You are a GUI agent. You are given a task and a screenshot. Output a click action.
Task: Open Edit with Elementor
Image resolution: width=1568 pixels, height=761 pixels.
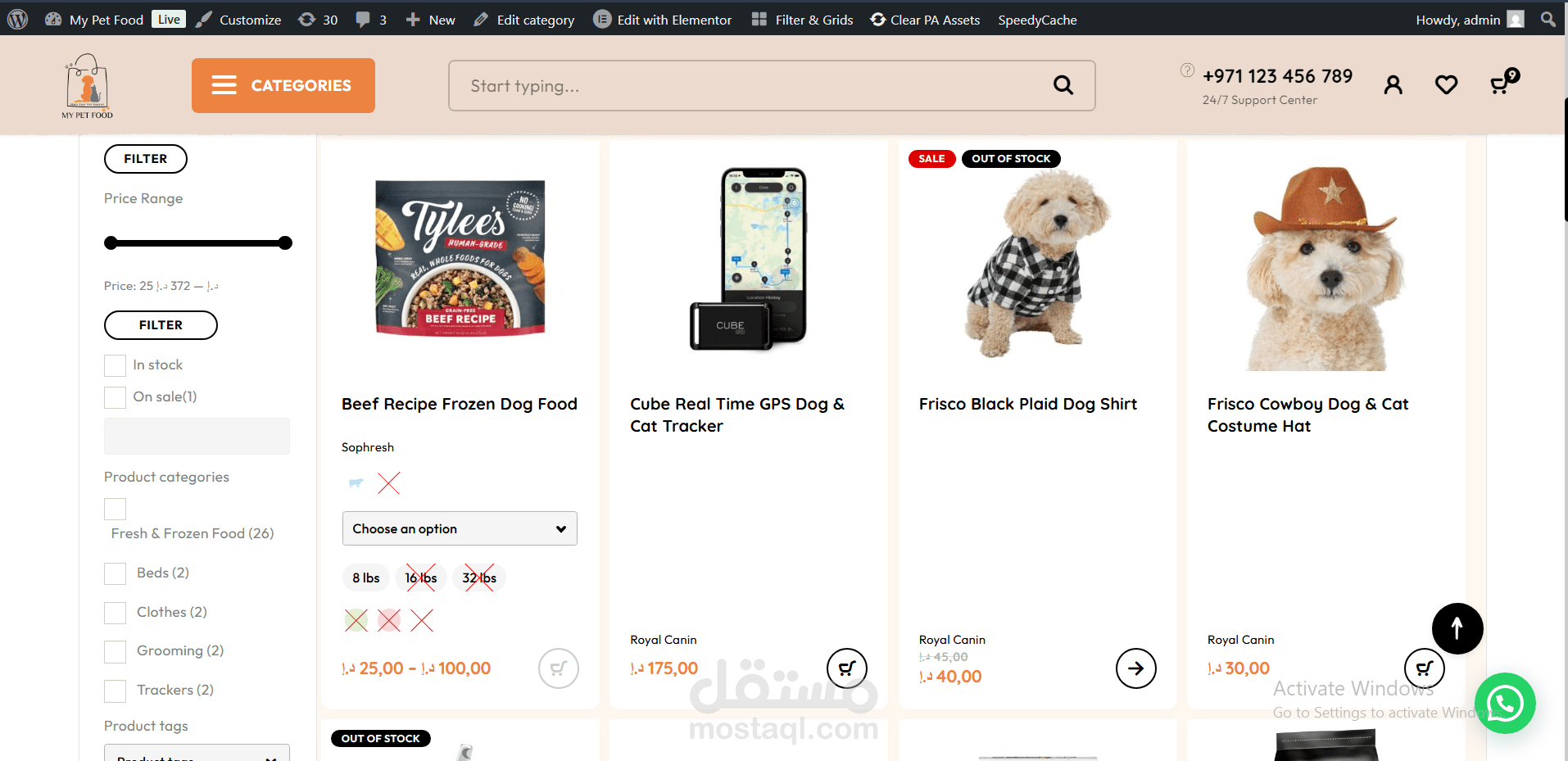click(663, 20)
